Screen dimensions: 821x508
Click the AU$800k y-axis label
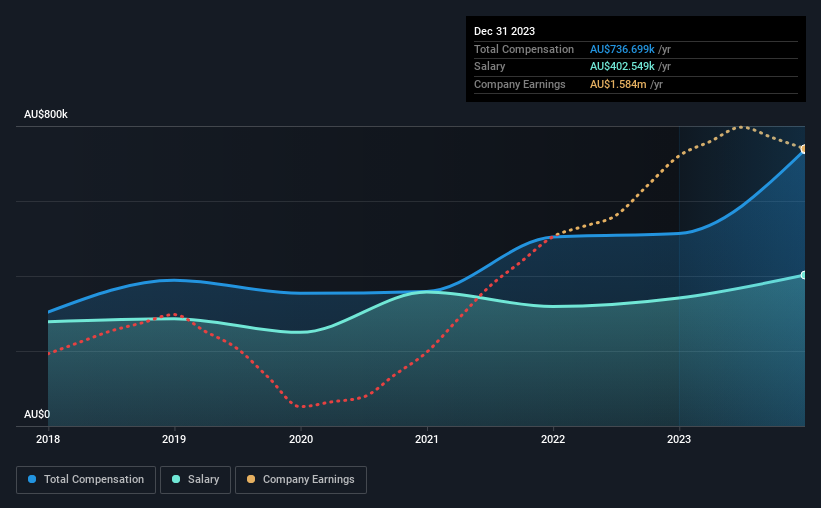[46, 114]
